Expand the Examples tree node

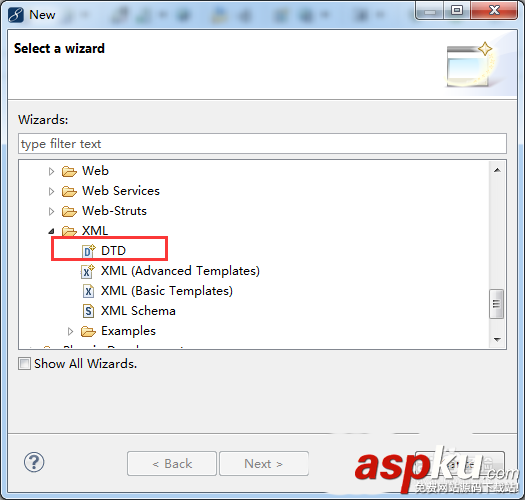(x=70, y=331)
